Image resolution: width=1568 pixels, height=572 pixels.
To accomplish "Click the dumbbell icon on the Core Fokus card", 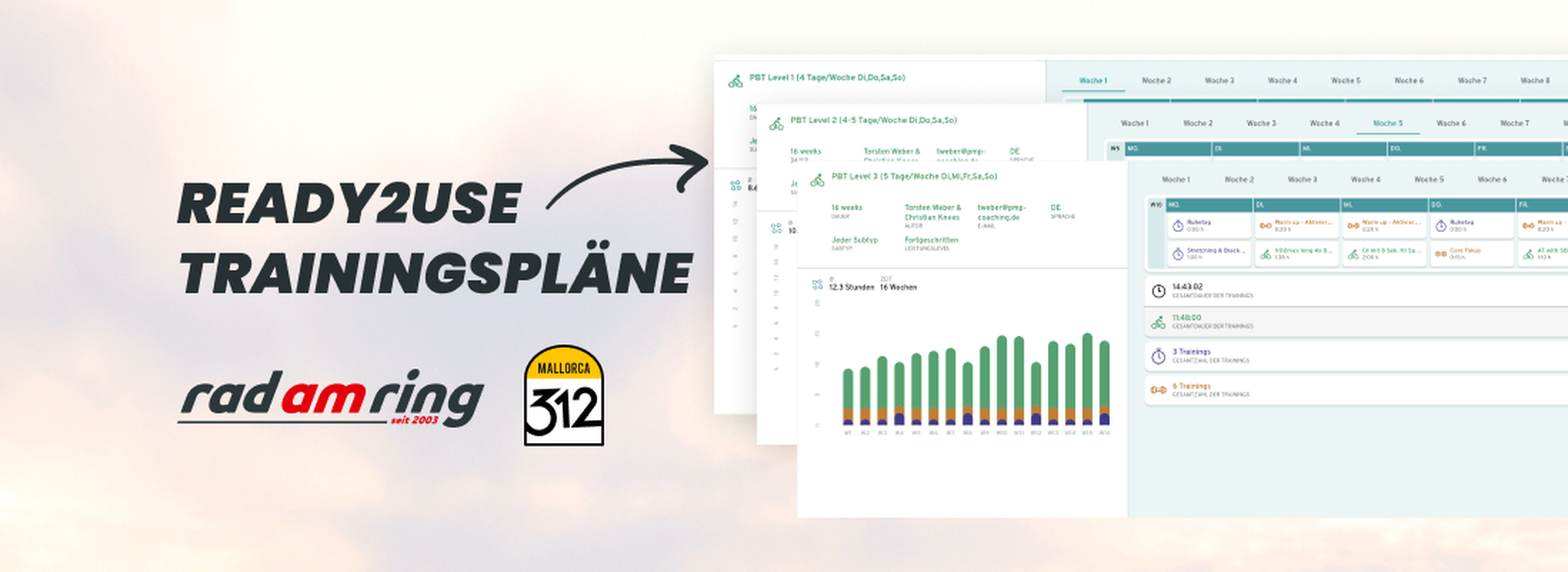I will (1441, 254).
